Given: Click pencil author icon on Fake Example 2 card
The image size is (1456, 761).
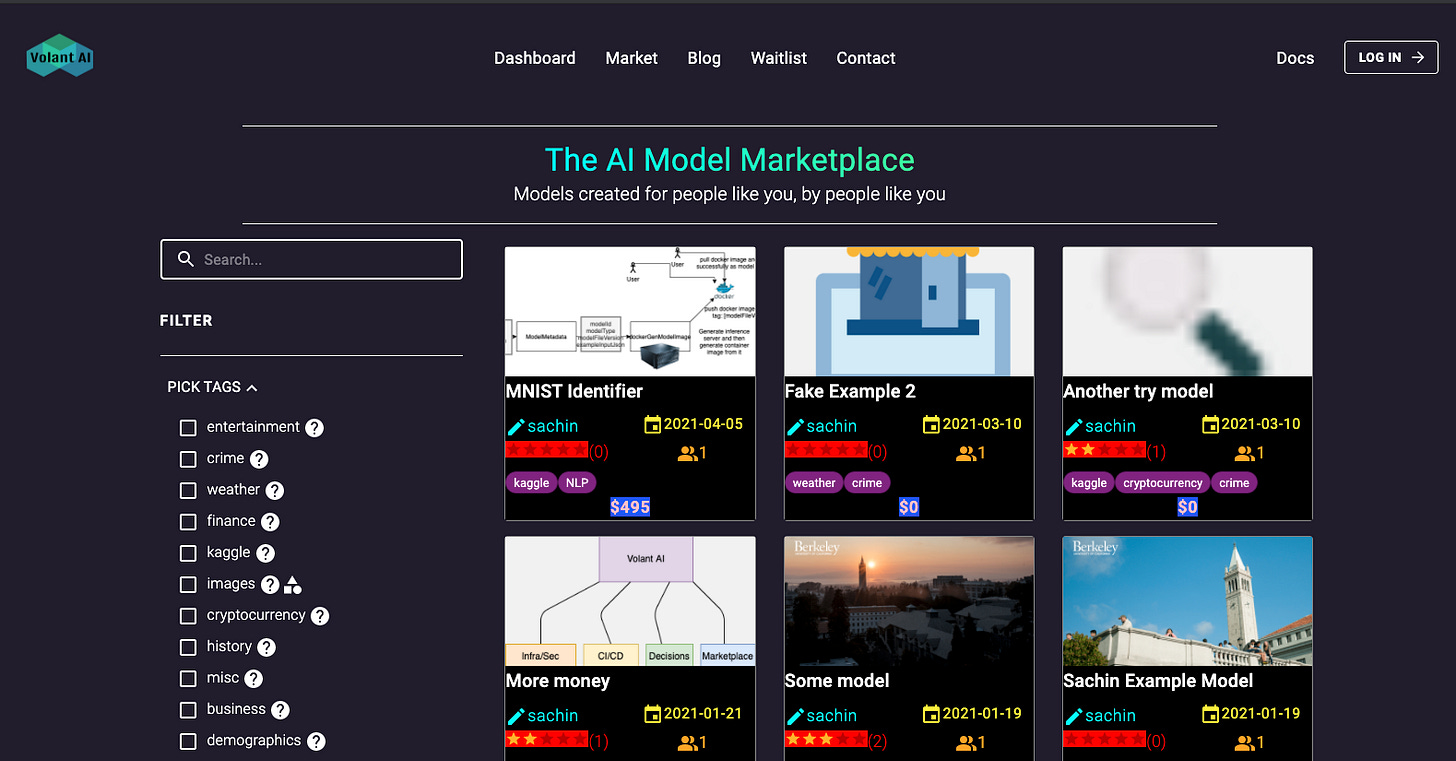Looking at the screenshot, I should (x=795, y=427).
